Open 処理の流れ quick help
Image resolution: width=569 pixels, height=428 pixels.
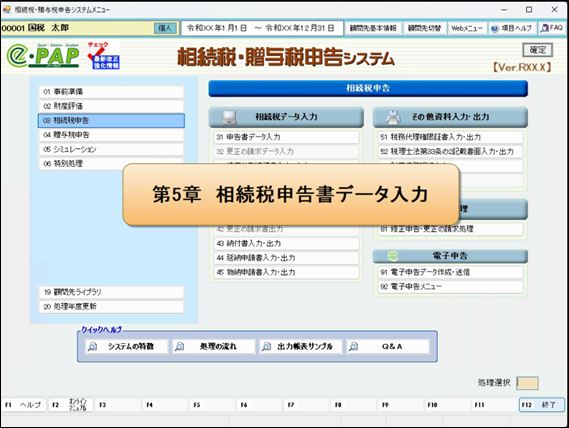point(214,346)
